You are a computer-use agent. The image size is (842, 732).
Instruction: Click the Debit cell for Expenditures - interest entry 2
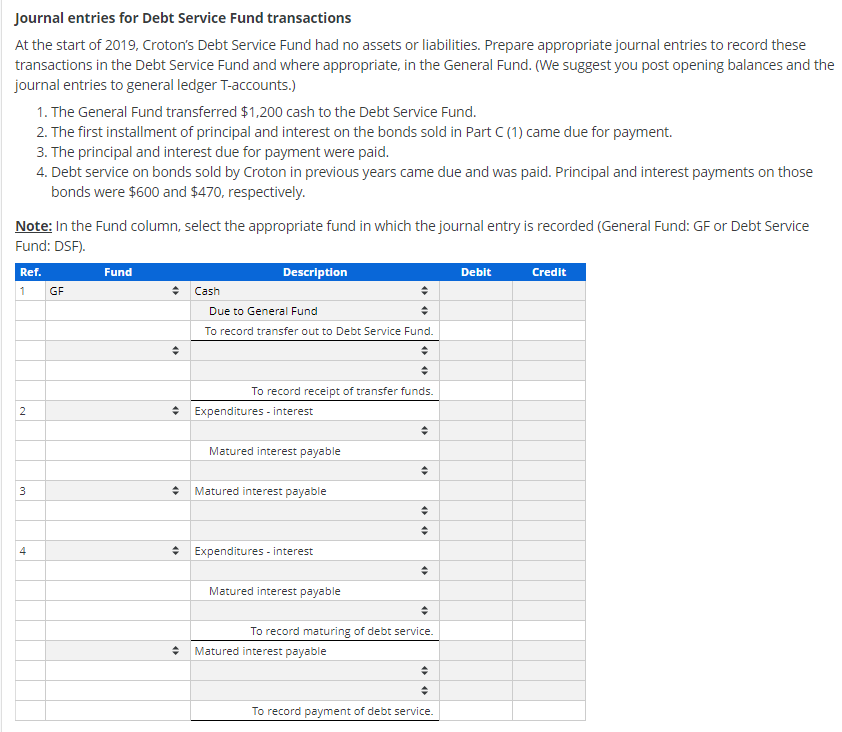point(476,411)
